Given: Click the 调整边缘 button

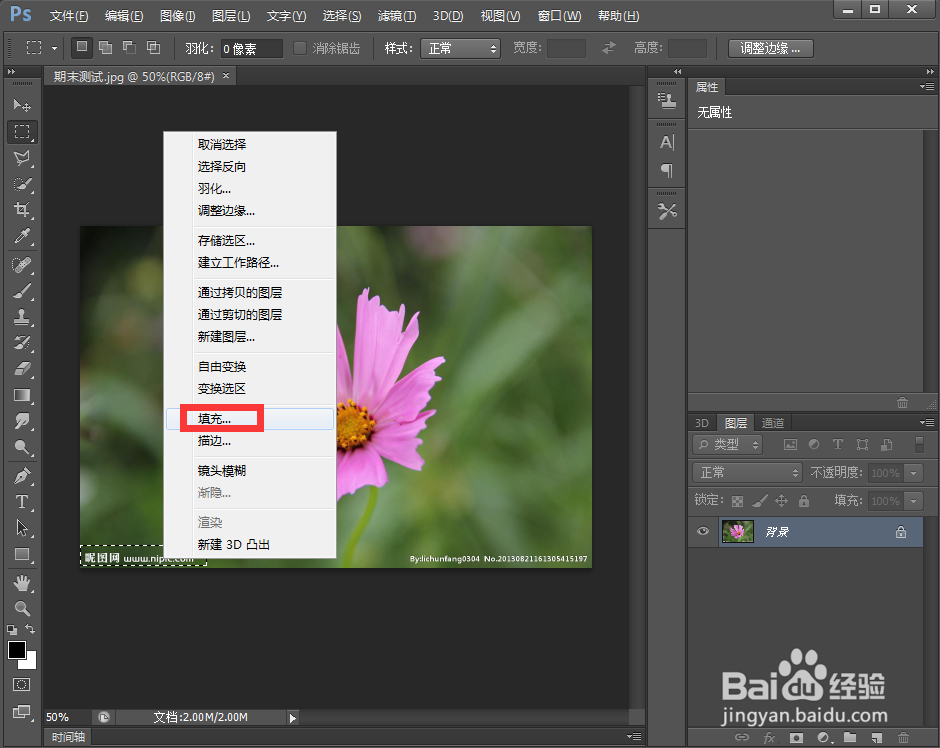Looking at the screenshot, I should (x=770, y=47).
